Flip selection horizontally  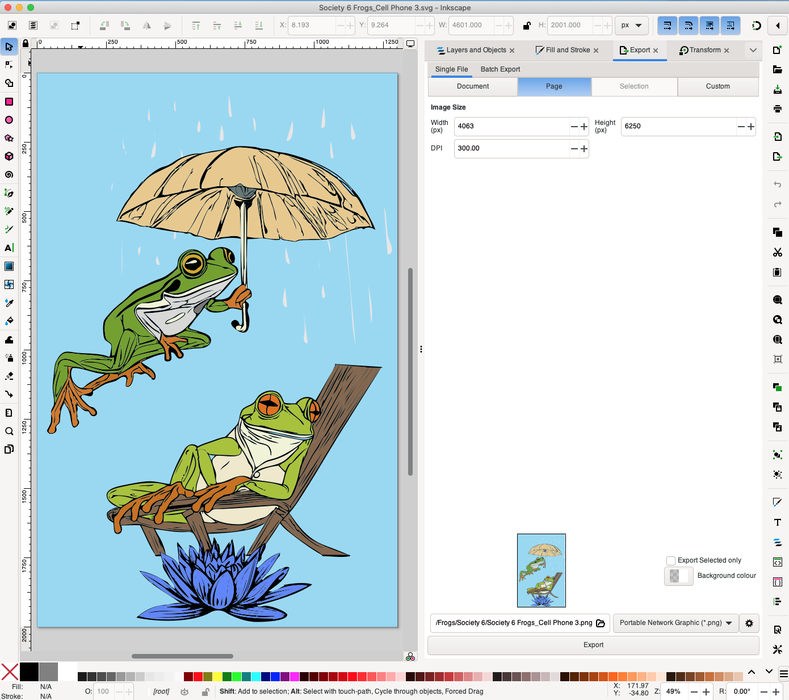tap(146, 25)
